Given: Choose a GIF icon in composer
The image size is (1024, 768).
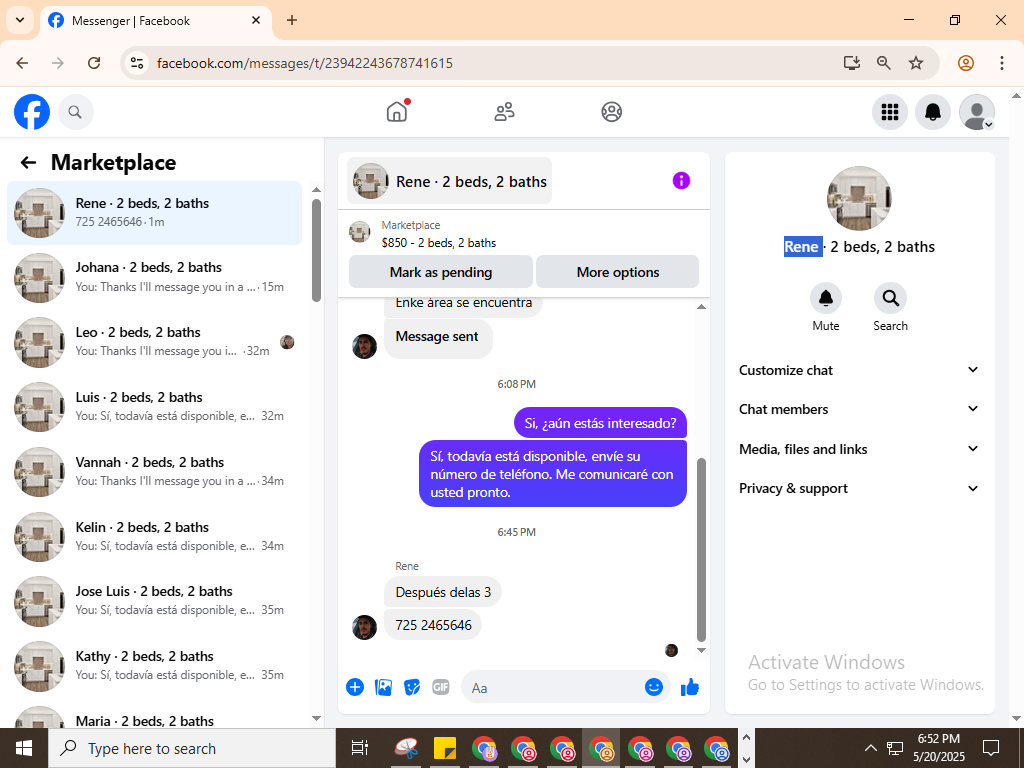Looking at the screenshot, I should 441,687.
